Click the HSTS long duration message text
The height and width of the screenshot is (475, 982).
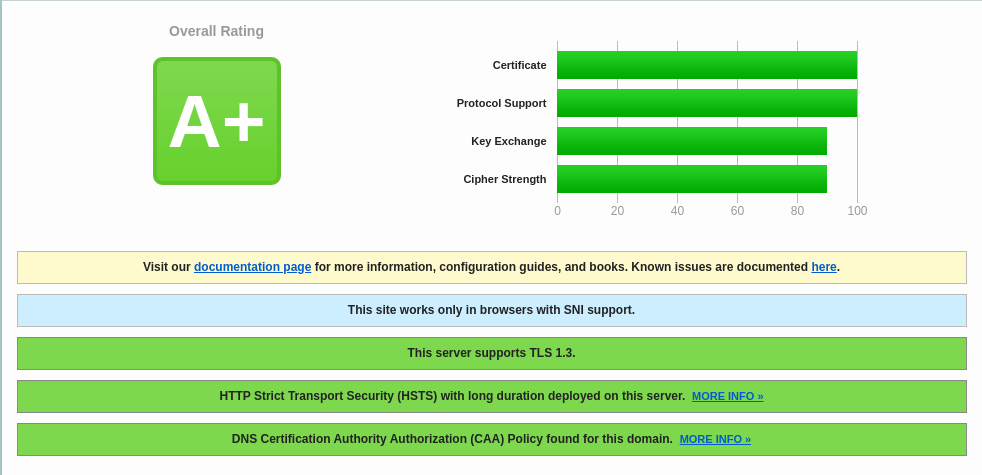pyautogui.click(x=452, y=396)
